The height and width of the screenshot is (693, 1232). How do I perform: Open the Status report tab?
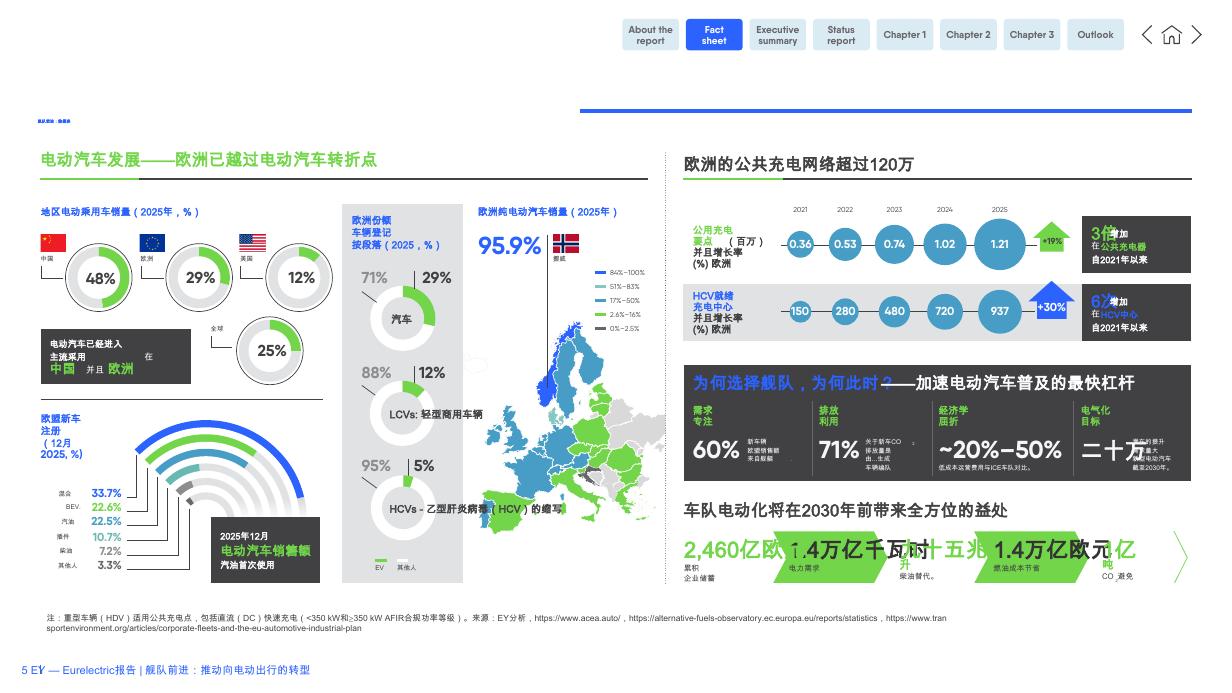(x=841, y=35)
